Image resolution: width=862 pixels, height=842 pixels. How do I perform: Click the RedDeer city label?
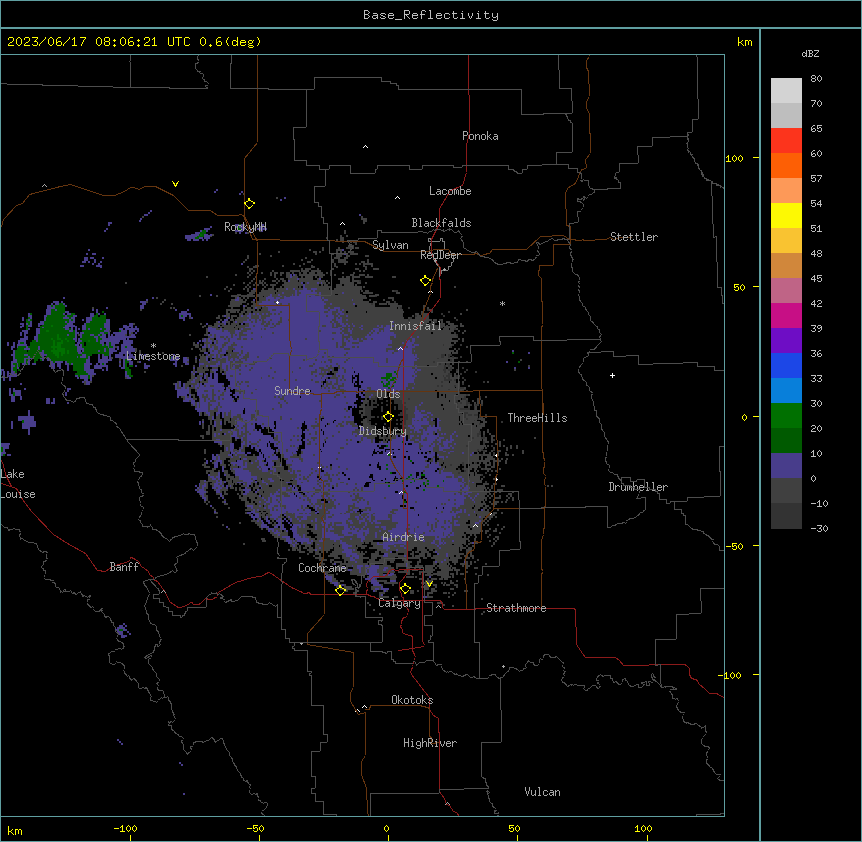pyautogui.click(x=440, y=255)
